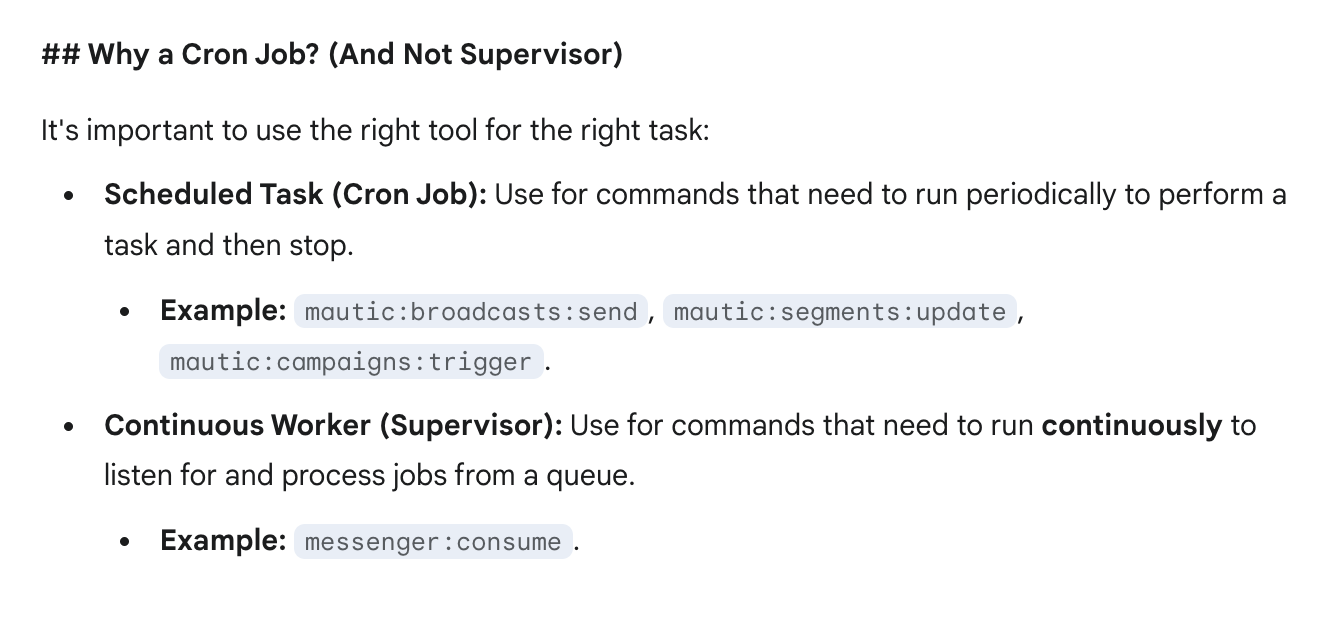
Task: Click the bold "Continuous Worker (Supervisor):" label
Action: pos(333,426)
